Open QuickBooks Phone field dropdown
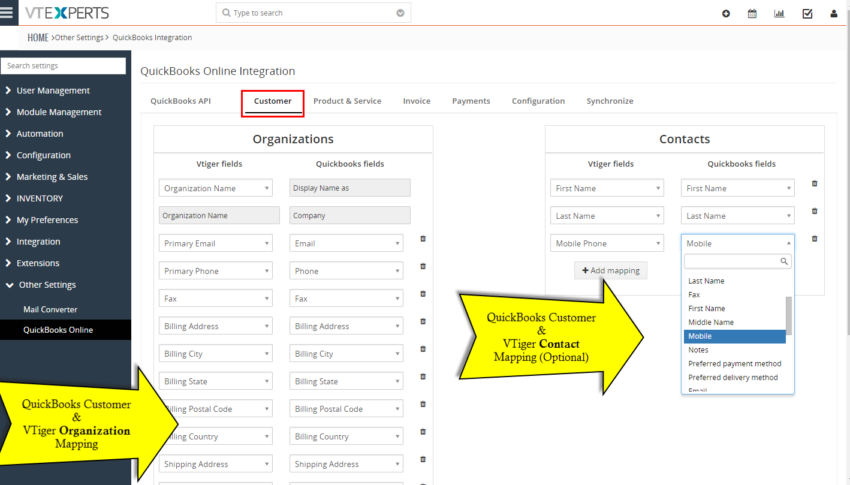This screenshot has width=850, height=485. click(x=346, y=271)
